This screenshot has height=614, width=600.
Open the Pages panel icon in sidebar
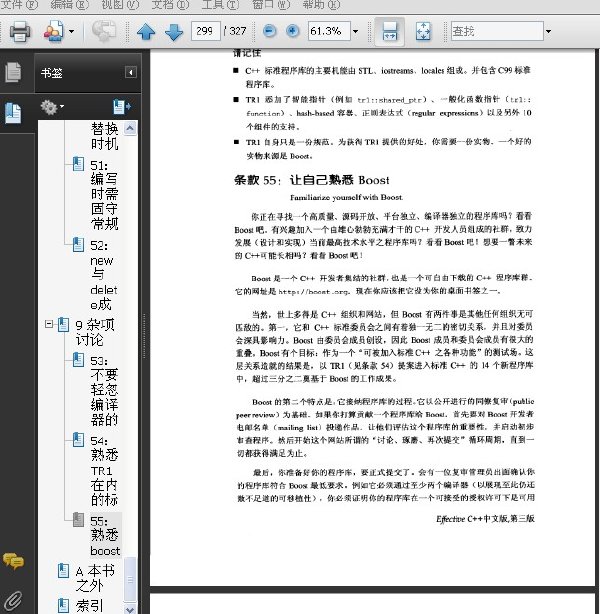coord(14,72)
